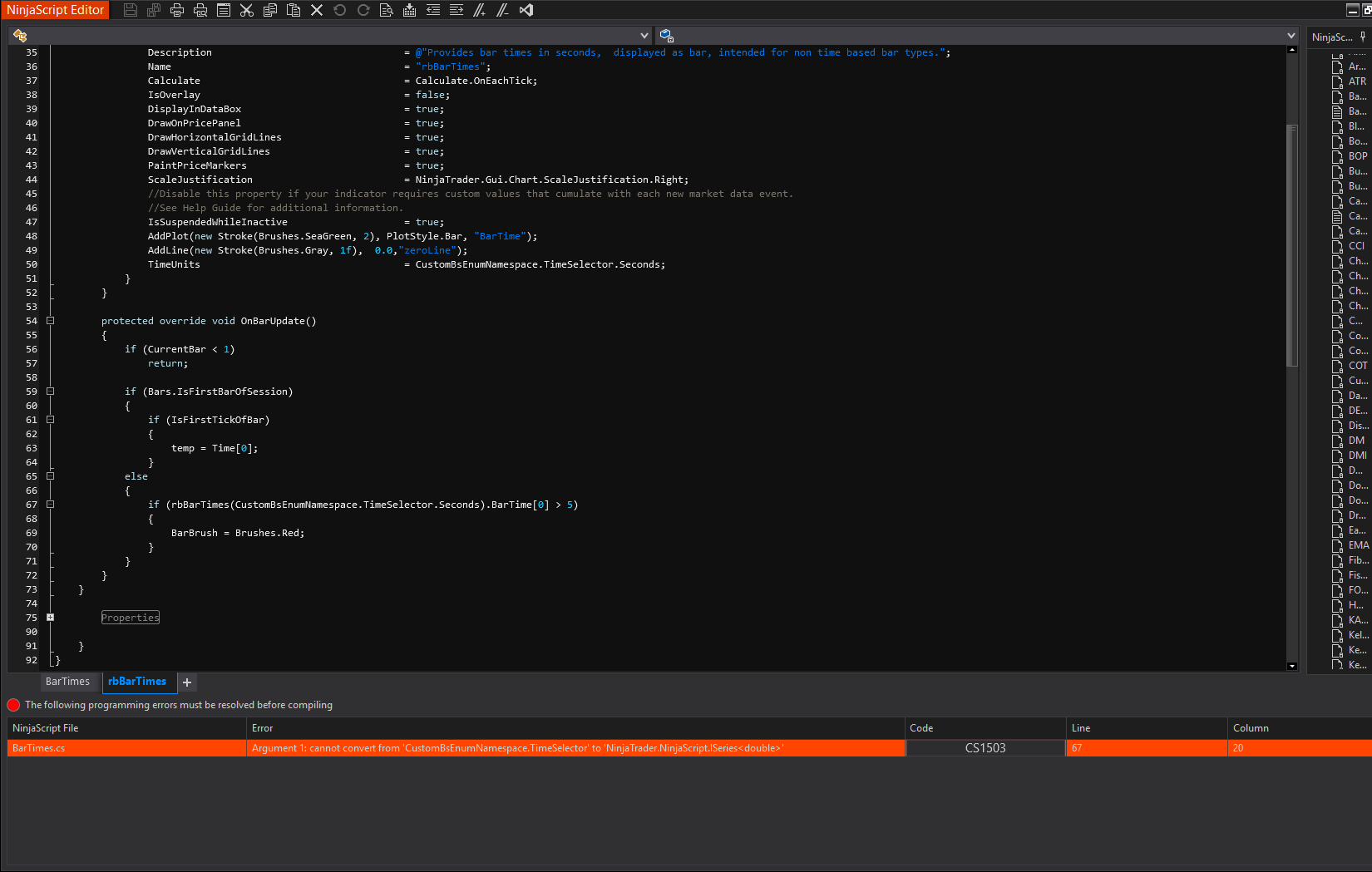Print the current script
This screenshot has height=872, width=1372.
pos(177,10)
